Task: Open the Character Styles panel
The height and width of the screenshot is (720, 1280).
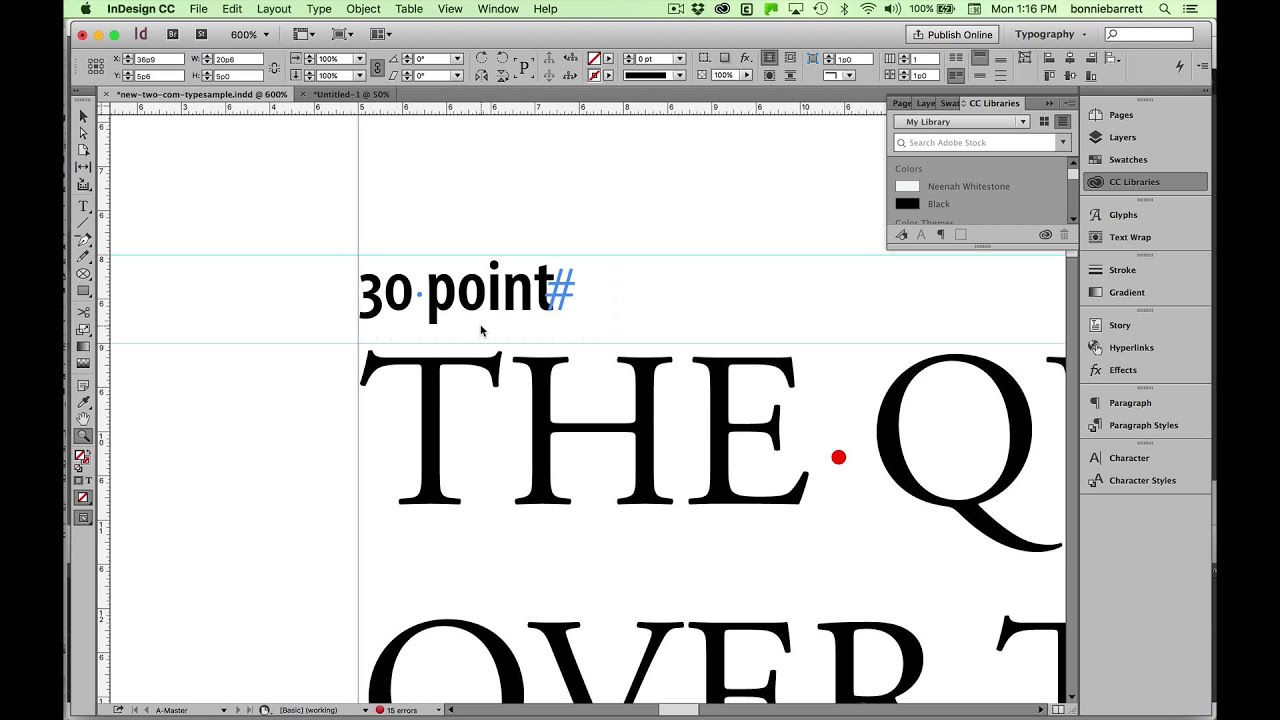Action: coord(1142,480)
